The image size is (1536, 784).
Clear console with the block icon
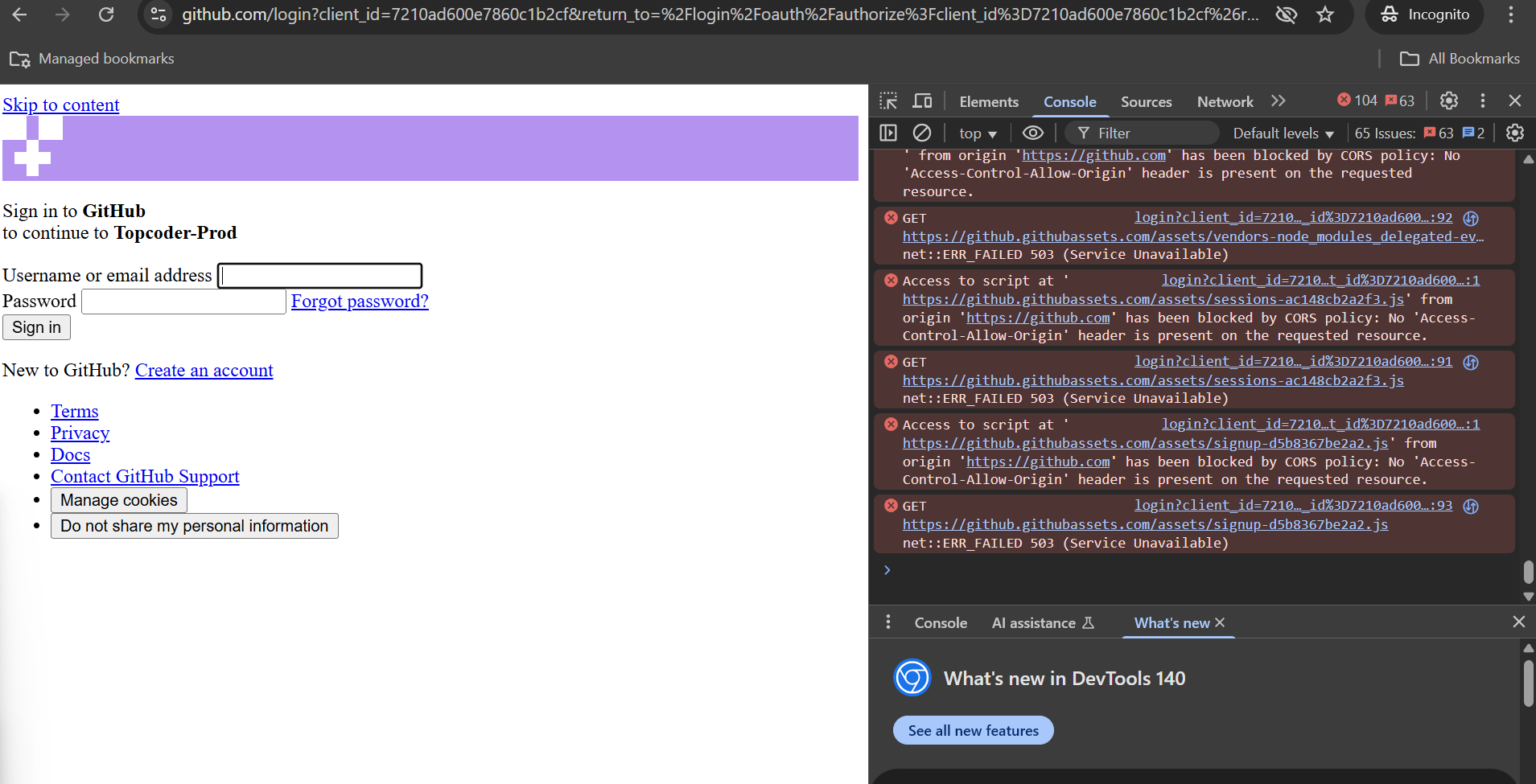pos(922,133)
